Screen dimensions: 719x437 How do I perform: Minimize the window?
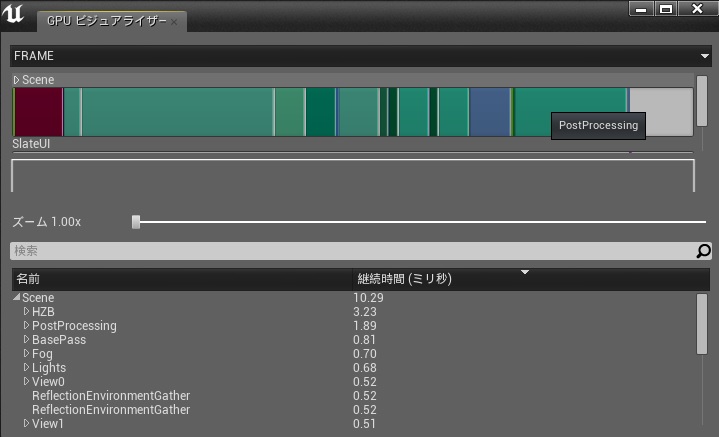tap(641, 9)
